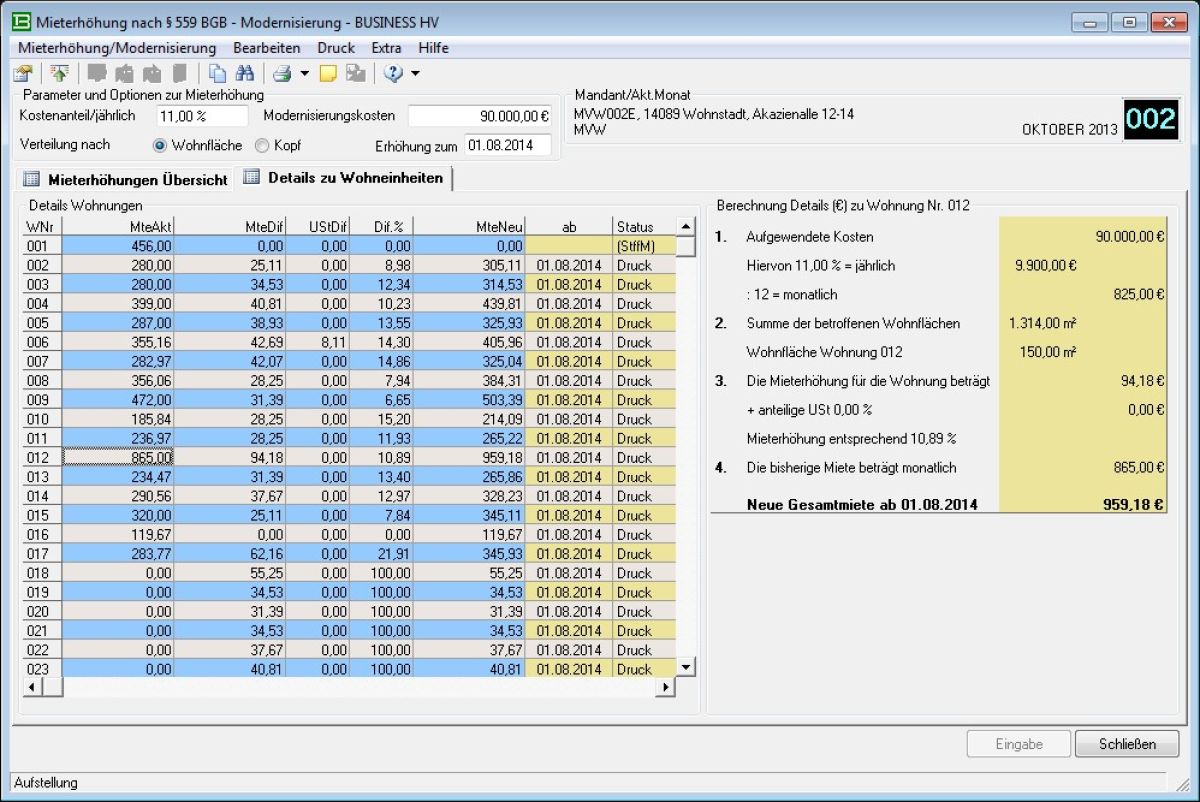This screenshot has height=802, width=1200.
Task: Click the MteNeu column header
Action: [469, 227]
